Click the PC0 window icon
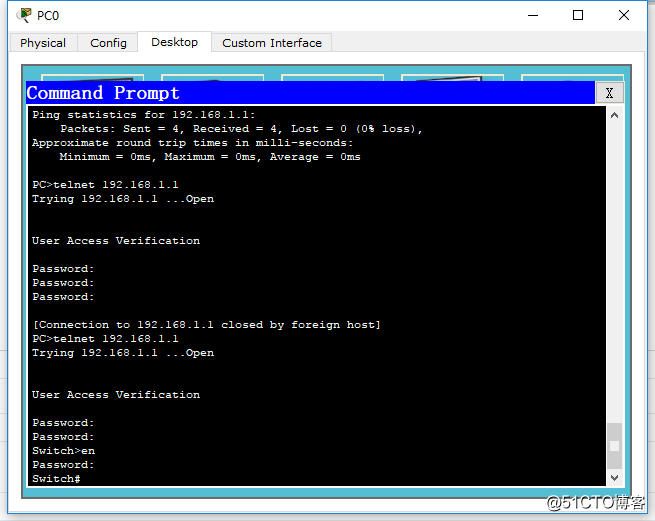The width and height of the screenshot is (655, 521). point(24,15)
